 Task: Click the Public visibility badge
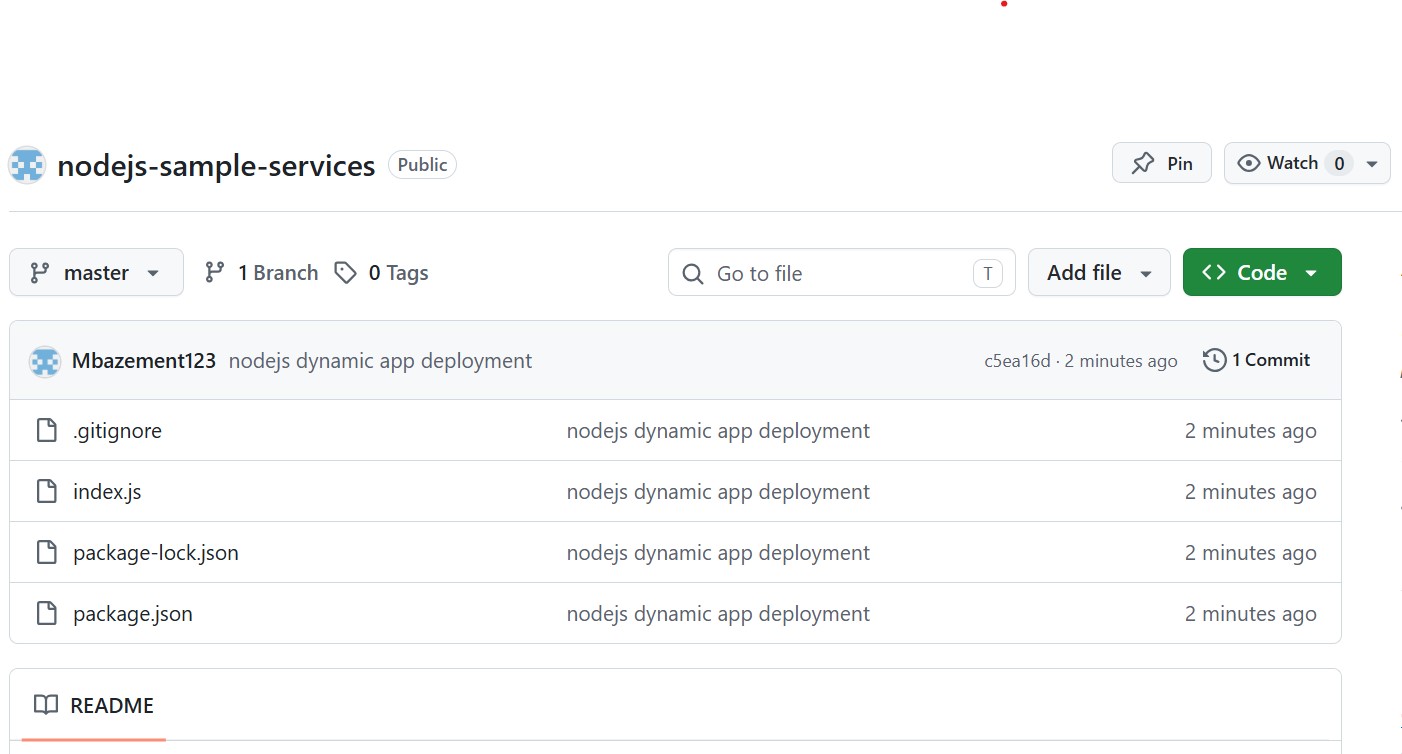coord(422,165)
